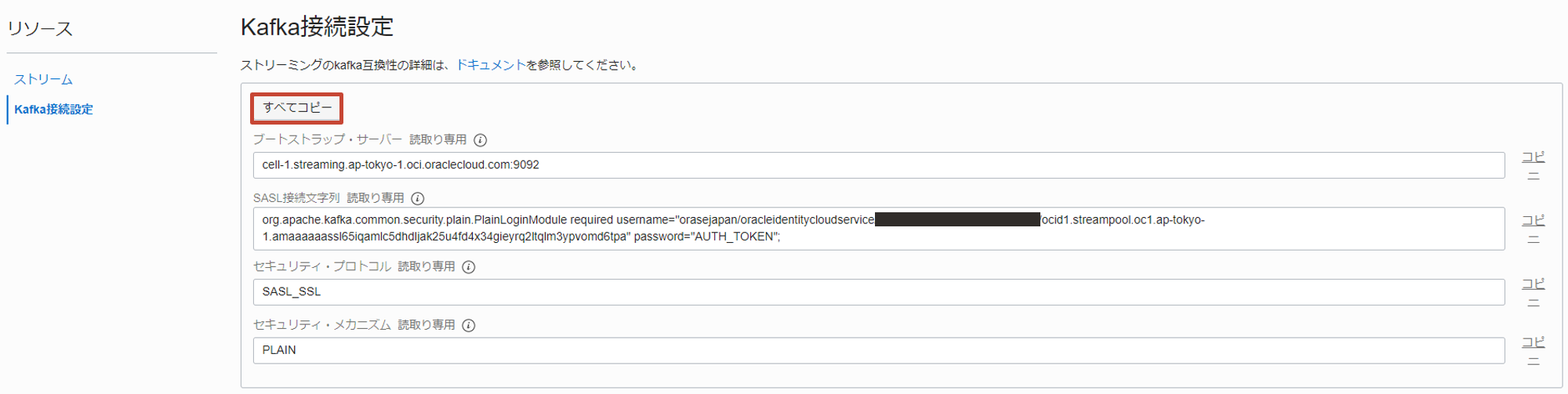Click the SASL_SSL security protocol field

click(x=878, y=292)
